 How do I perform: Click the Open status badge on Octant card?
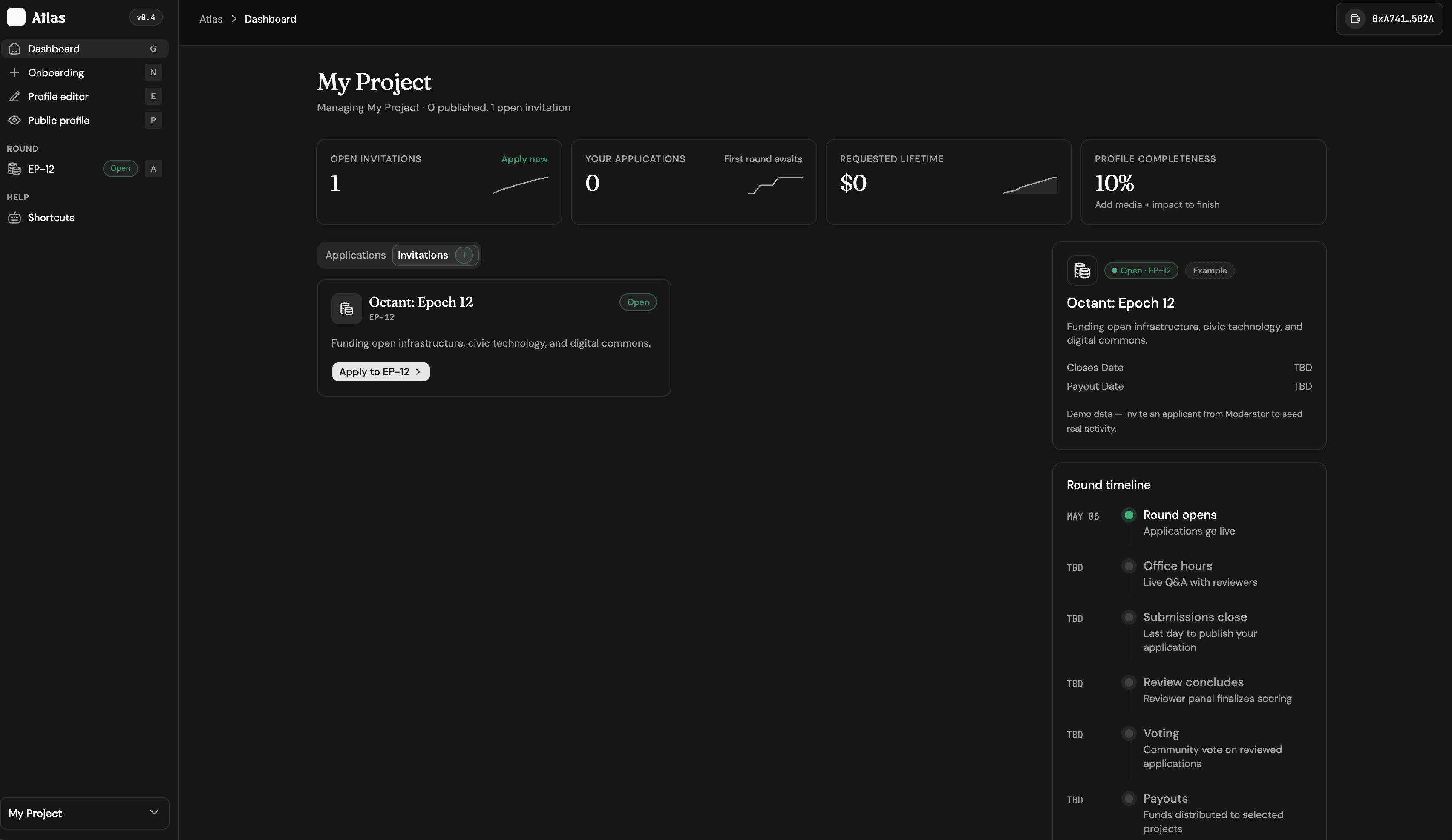click(x=638, y=302)
